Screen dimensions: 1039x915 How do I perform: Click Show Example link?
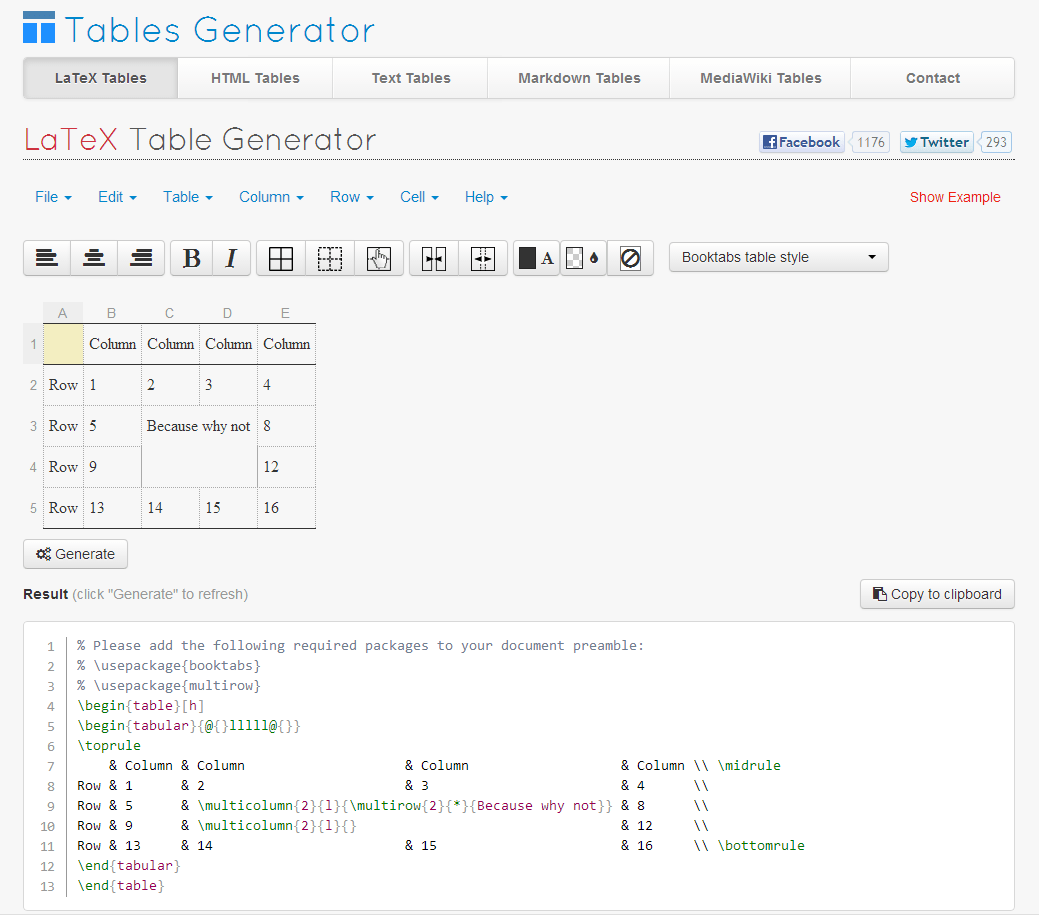coord(955,197)
